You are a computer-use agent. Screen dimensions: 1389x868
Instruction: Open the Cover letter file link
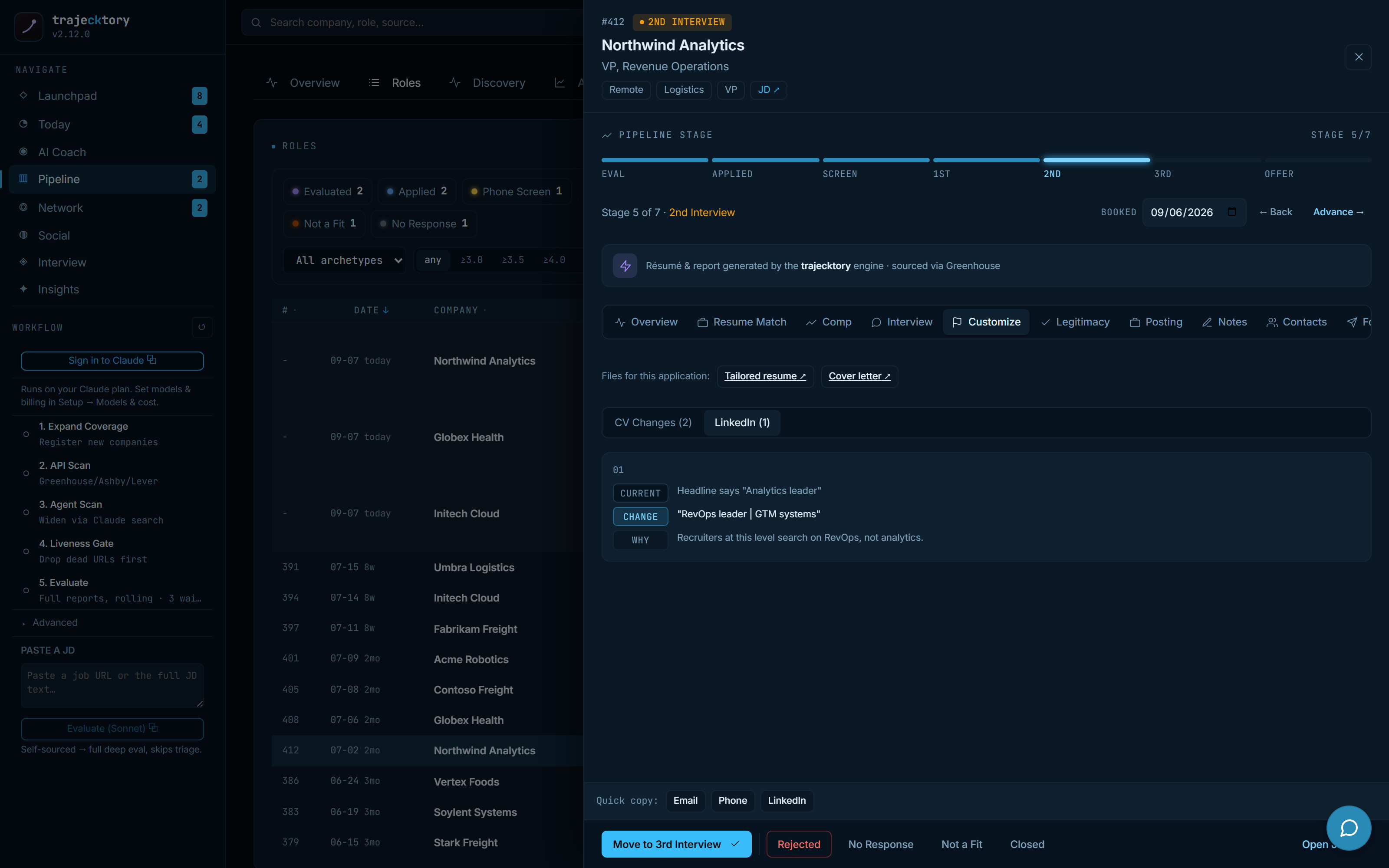(859, 376)
